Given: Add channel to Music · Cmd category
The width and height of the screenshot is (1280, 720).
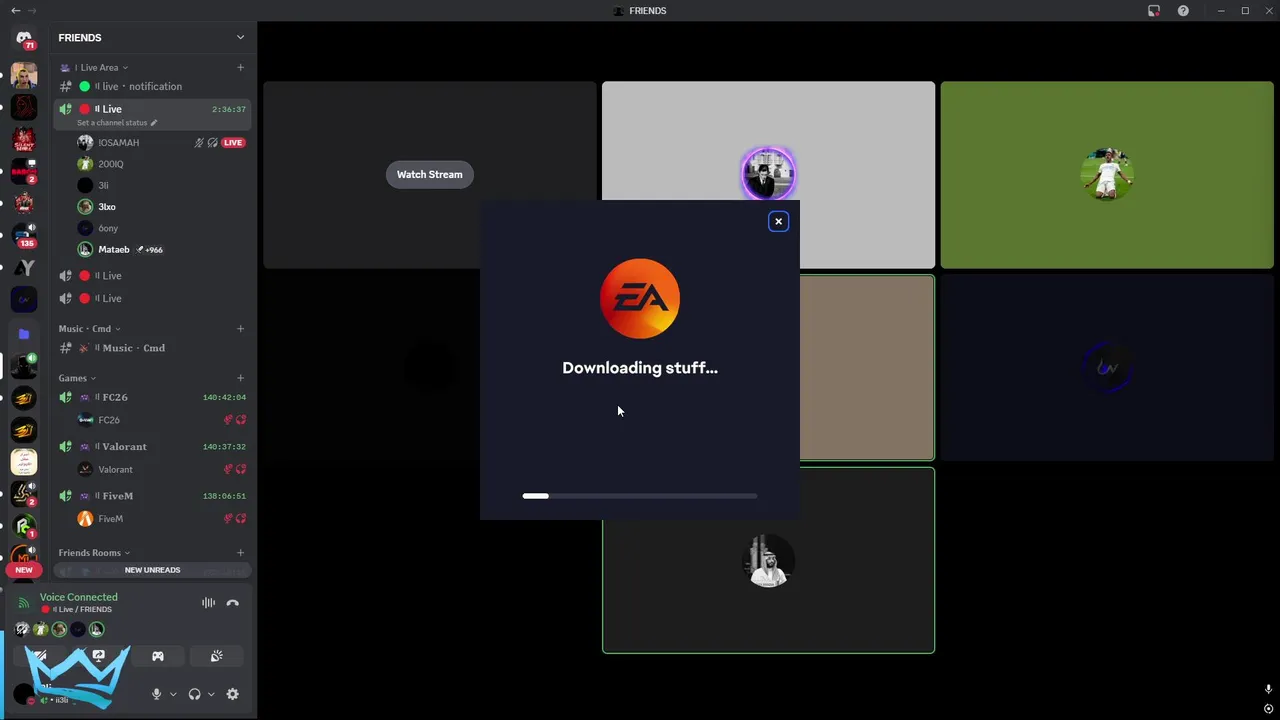Looking at the screenshot, I should pyautogui.click(x=240, y=329).
